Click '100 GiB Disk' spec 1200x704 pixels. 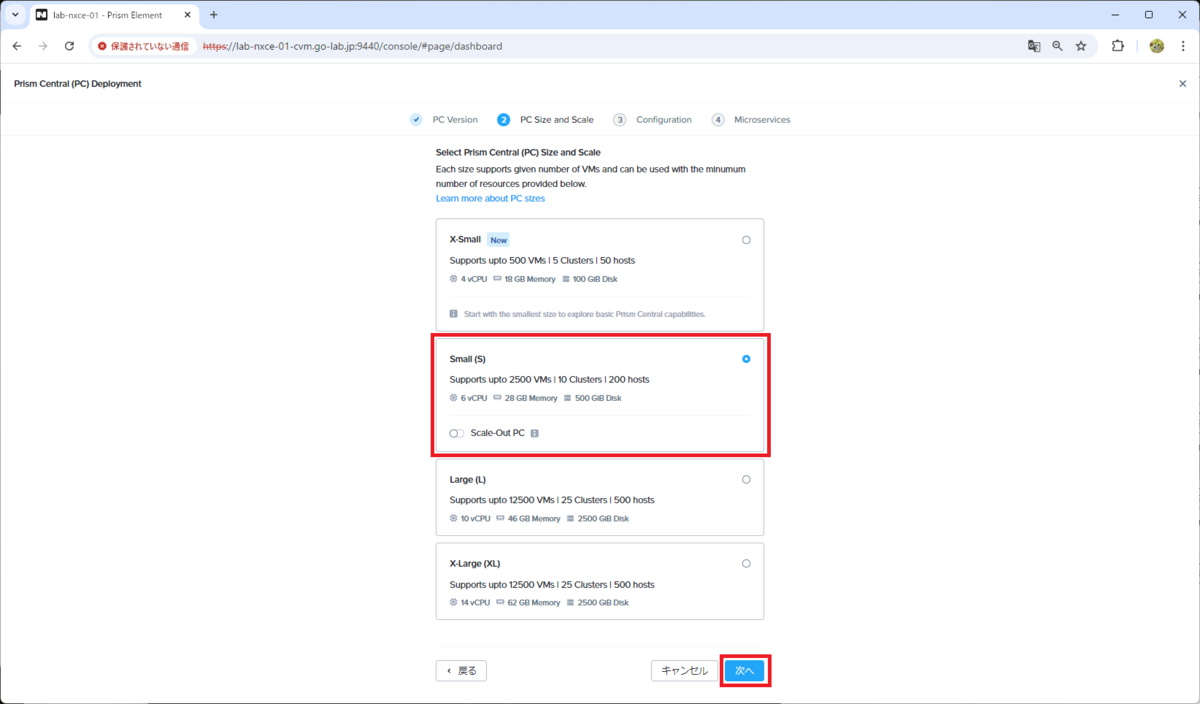589,279
